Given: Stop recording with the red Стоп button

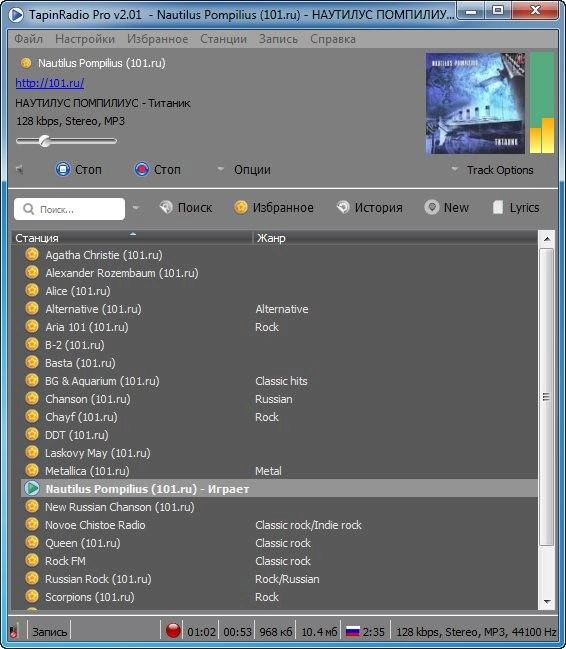Looking at the screenshot, I should [157, 169].
